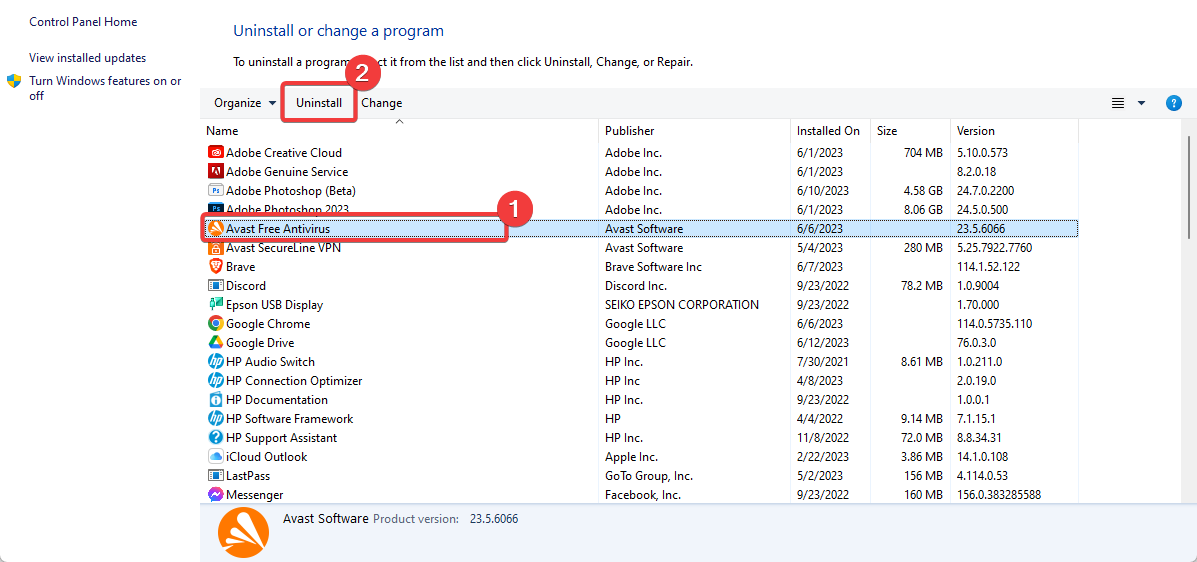
Task: Click the HP Software Framework icon
Action: (x=215, y=418)
